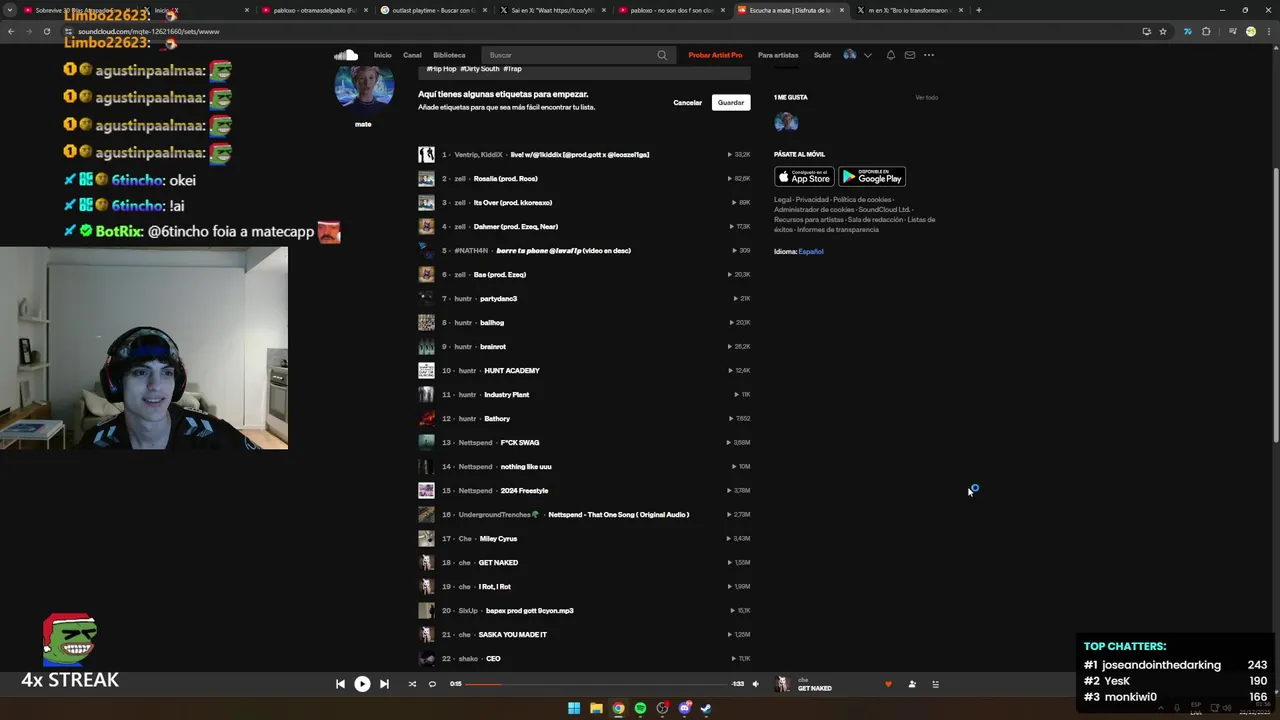The width and height of the screenshot is (1280, 720).
Task: Open the App Store download badge
Action: (804, 177)
